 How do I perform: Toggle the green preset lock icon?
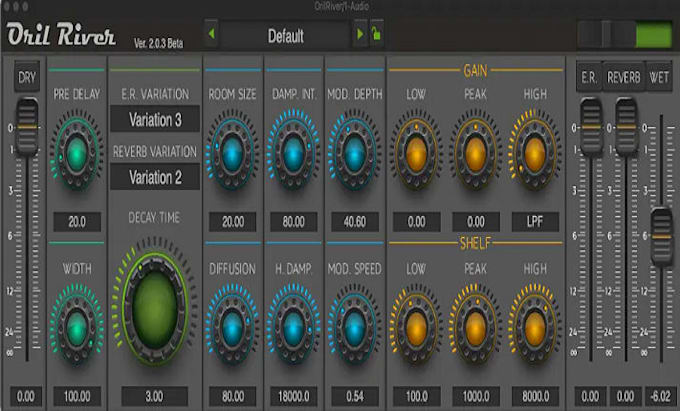pyautogui.click(x=376, y=34)
